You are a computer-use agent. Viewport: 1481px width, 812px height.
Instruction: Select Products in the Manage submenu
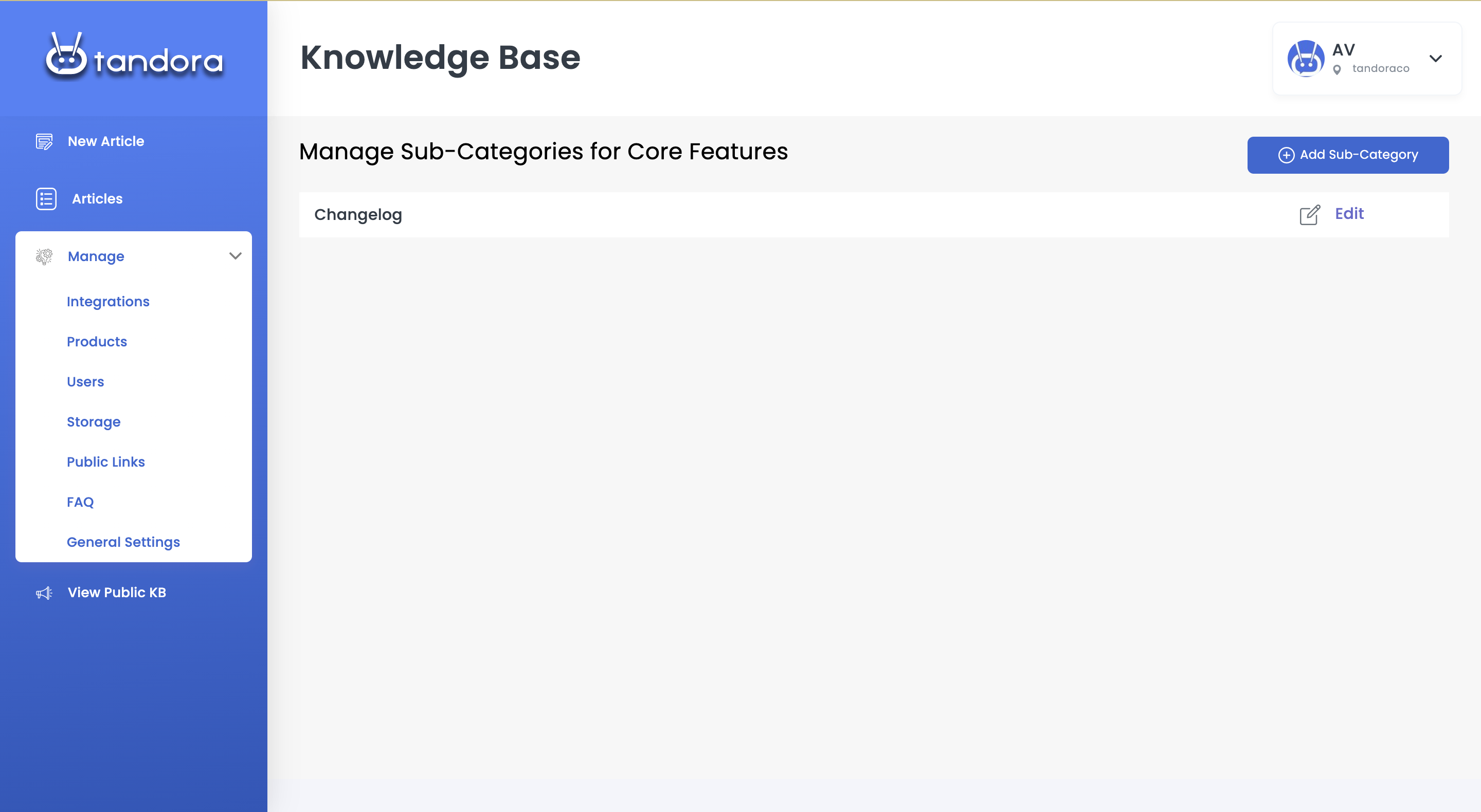[x=97, y=342]
